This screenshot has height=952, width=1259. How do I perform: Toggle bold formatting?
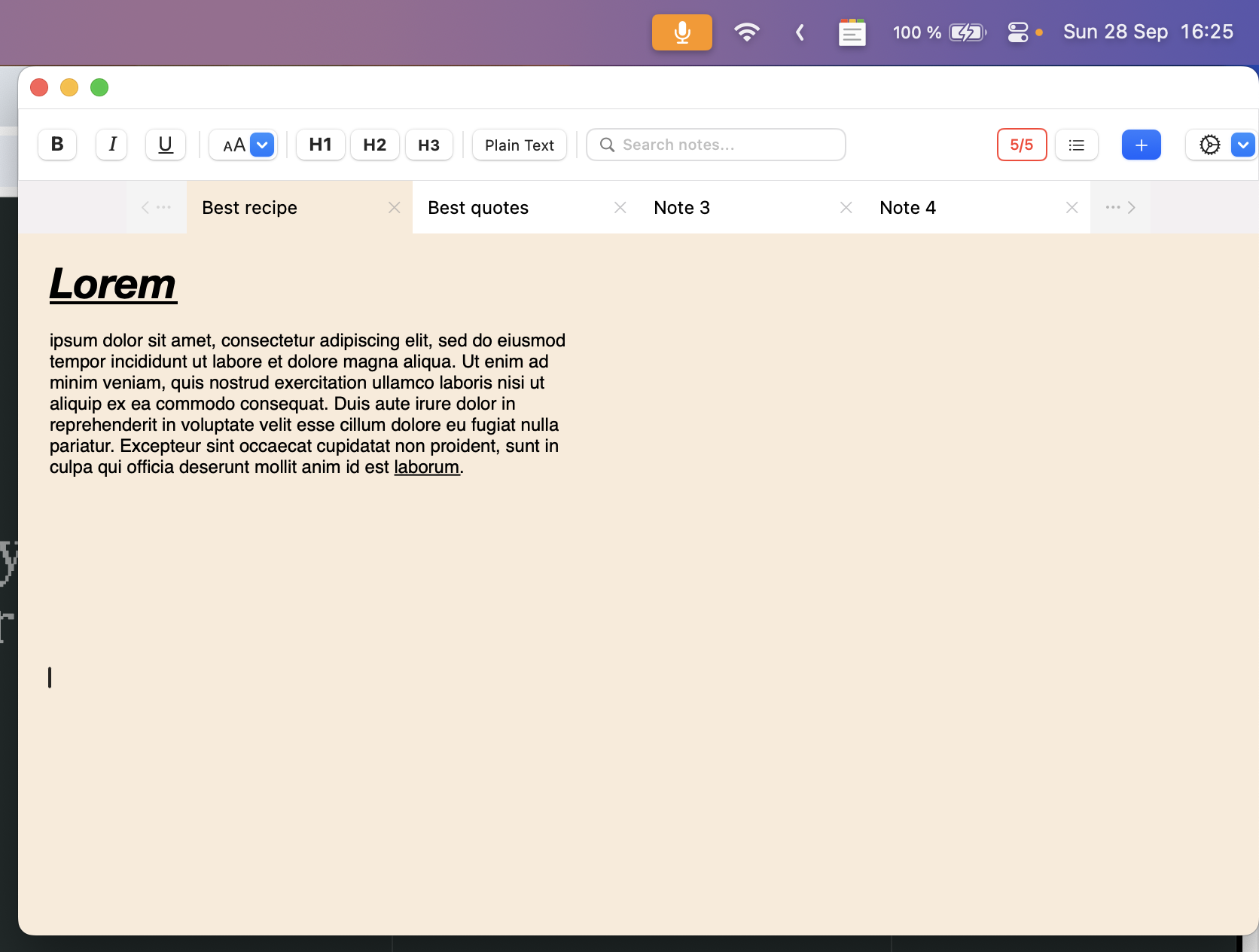pyautogui.click(x=56, y=145)
